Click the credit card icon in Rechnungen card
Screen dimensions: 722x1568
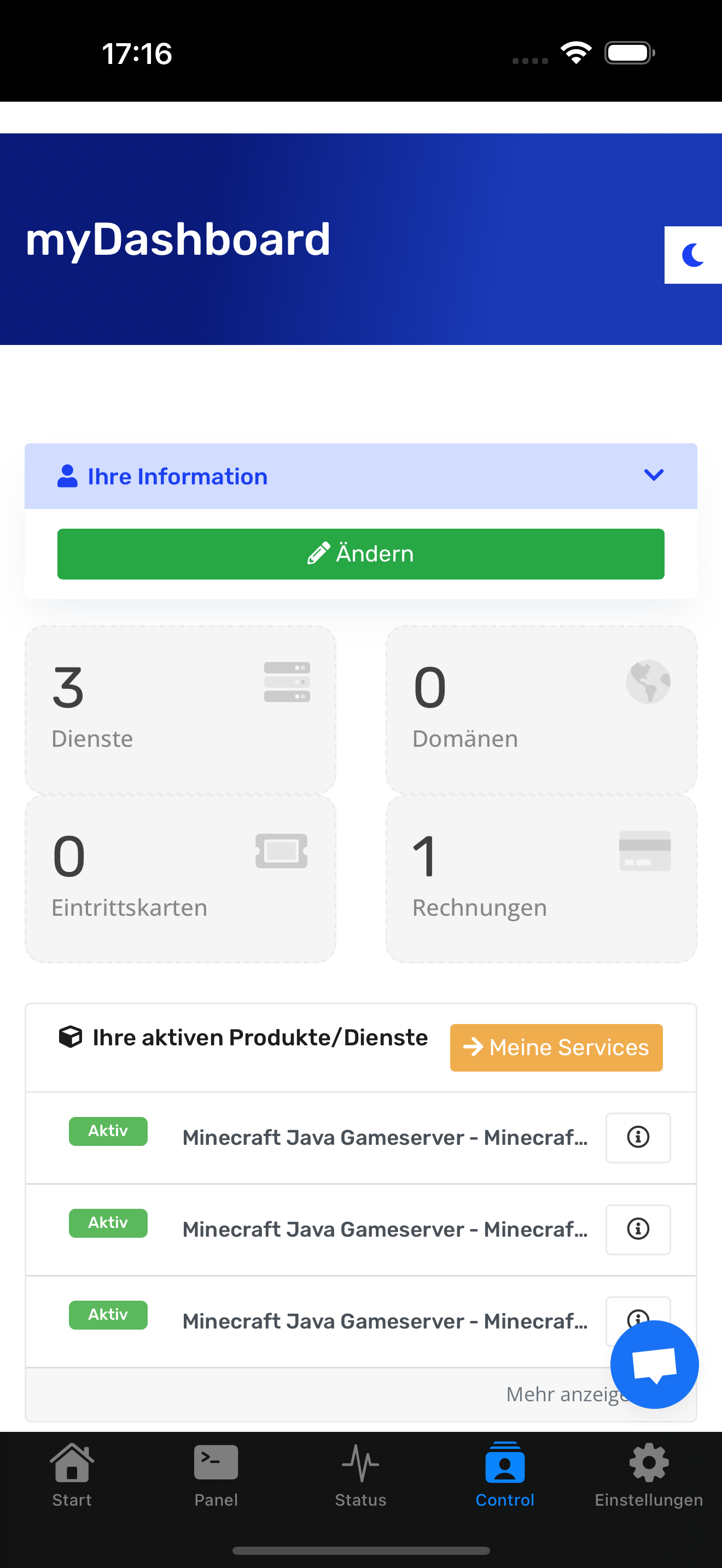coord(645,850)
